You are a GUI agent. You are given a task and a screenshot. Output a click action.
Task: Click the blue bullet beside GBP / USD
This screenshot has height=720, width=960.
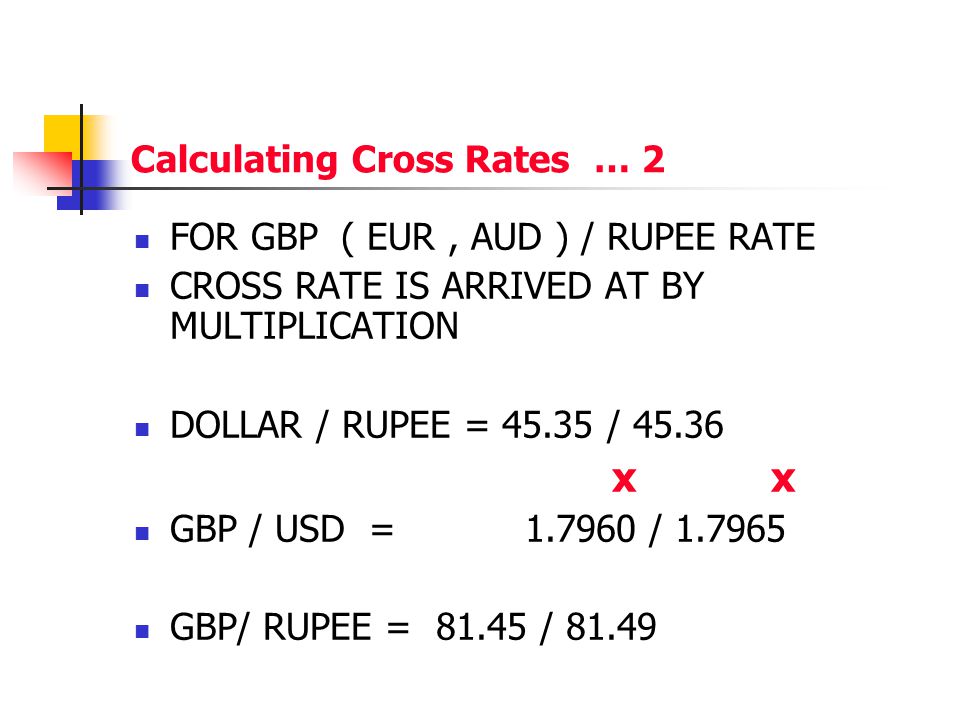142,533
